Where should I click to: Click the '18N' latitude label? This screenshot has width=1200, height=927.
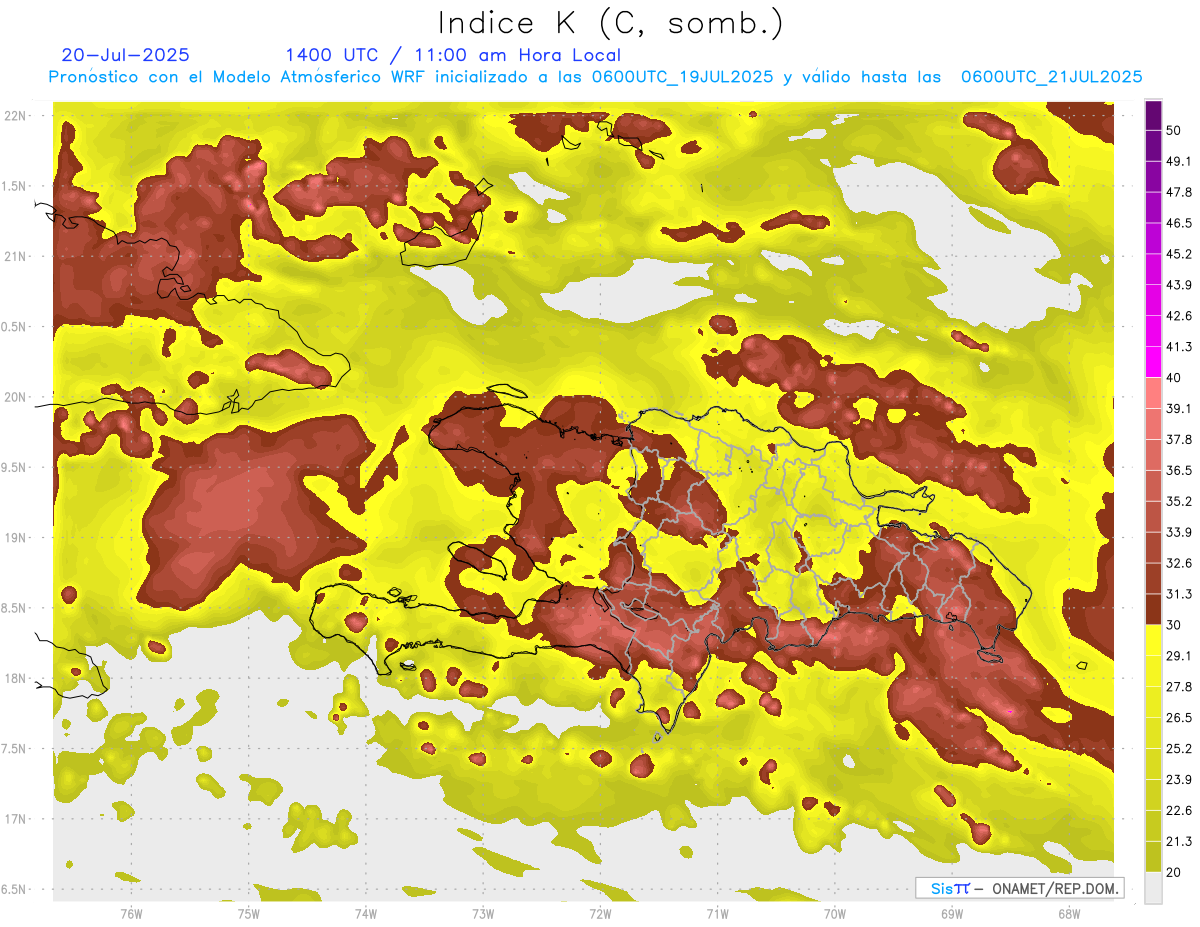[x=15, y=678]
